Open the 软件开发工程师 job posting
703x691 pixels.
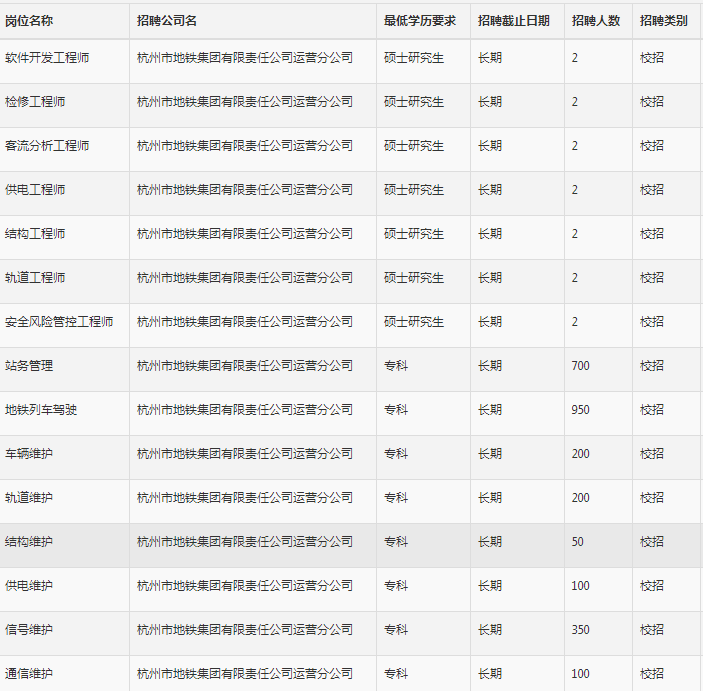(x=47, y=58)
